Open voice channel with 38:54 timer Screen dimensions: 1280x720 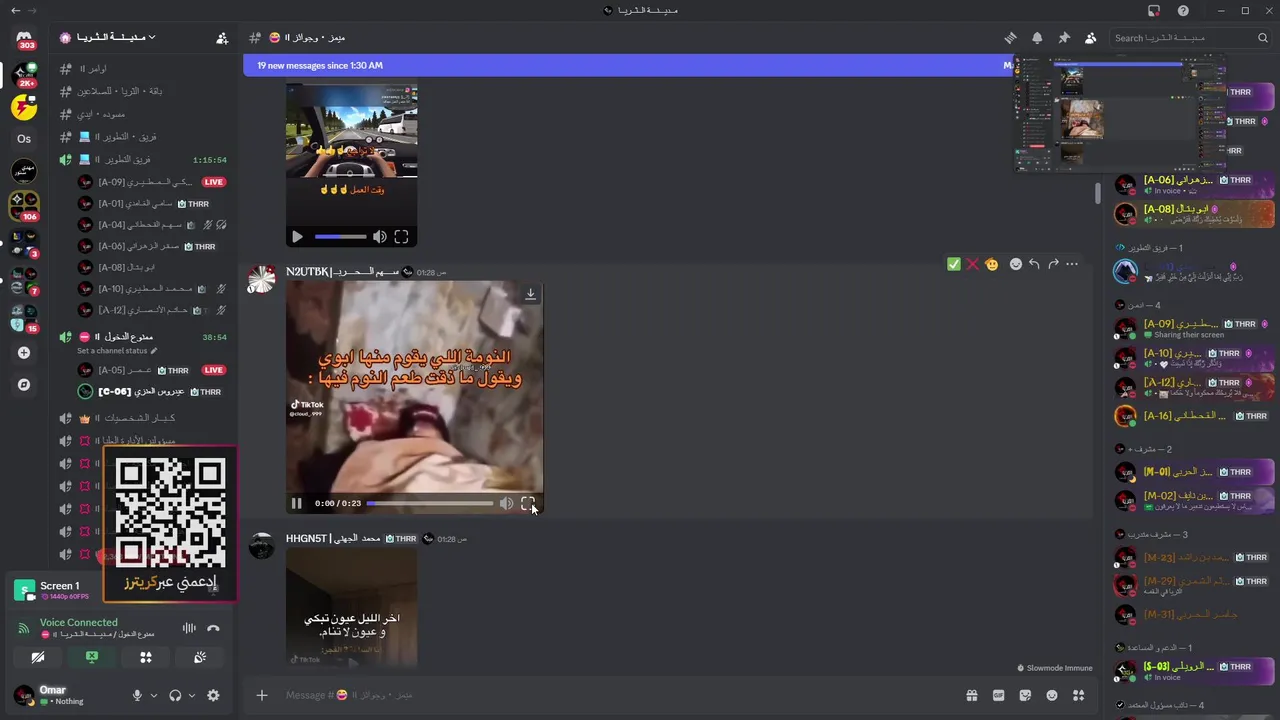tap(143, 337)
